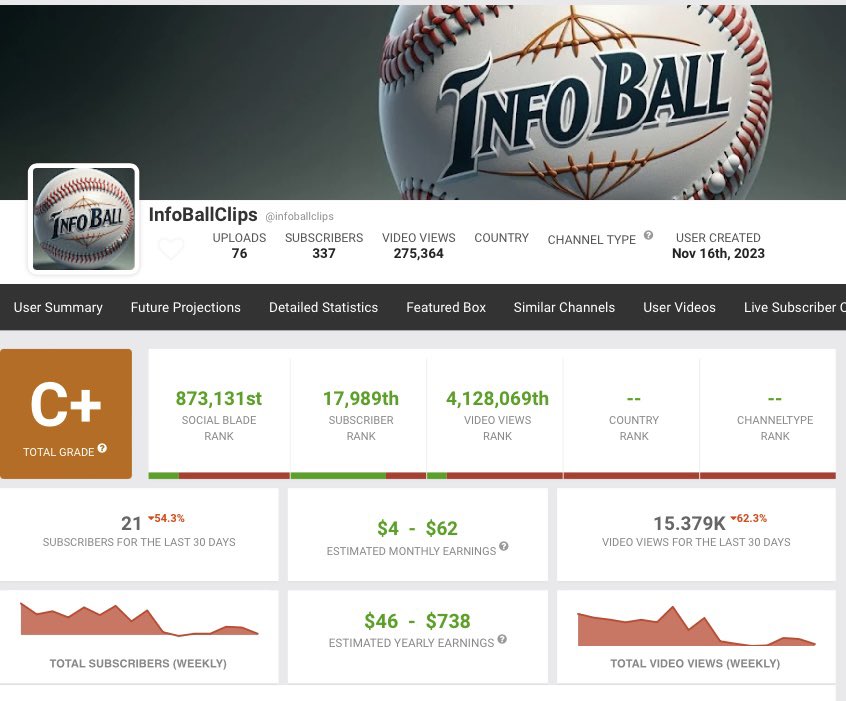
Task: Select the Featured Box tab
Action: pos(446,307)
